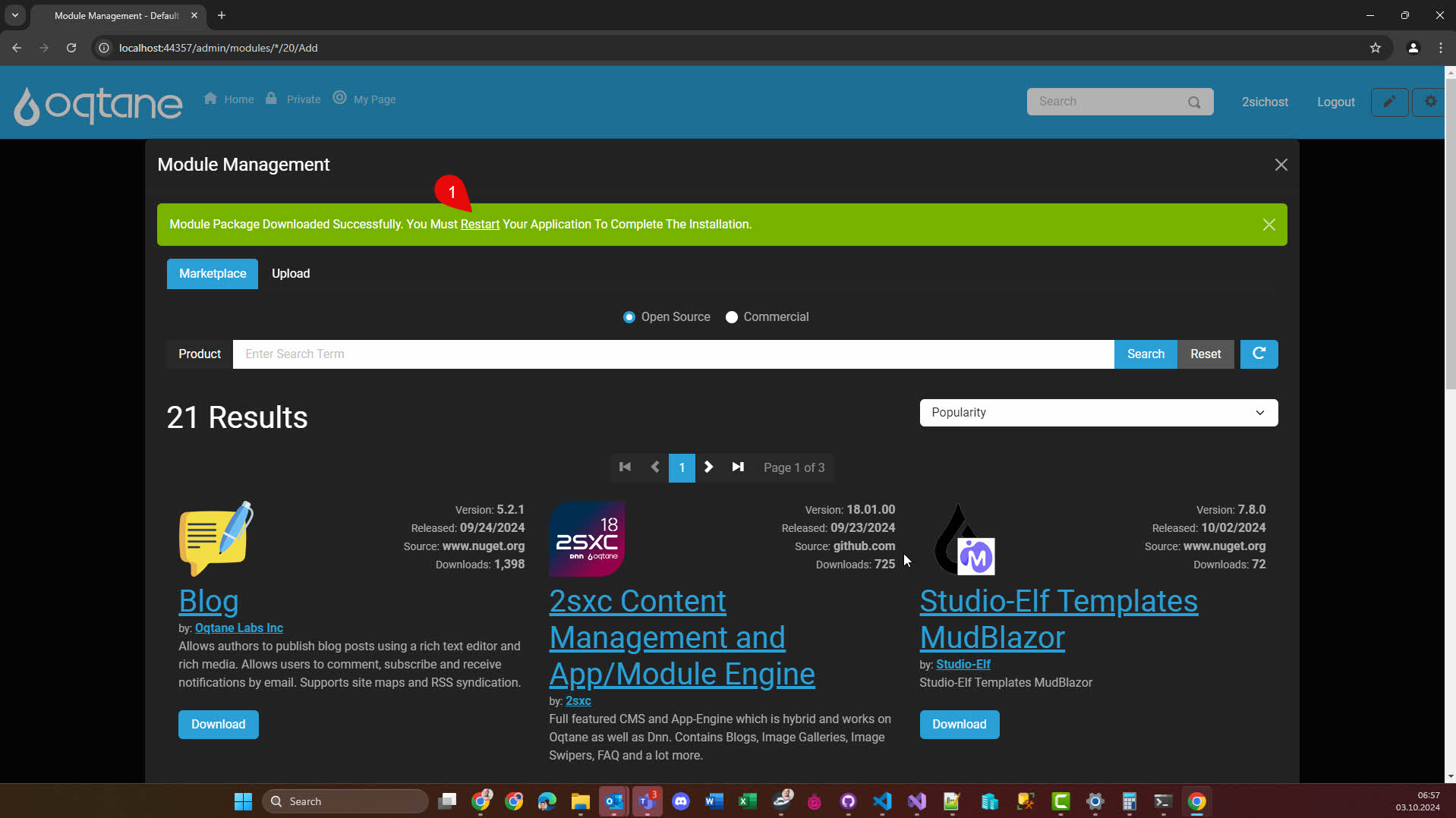Click the 2sxc module thumbnail image

point(587,538)
